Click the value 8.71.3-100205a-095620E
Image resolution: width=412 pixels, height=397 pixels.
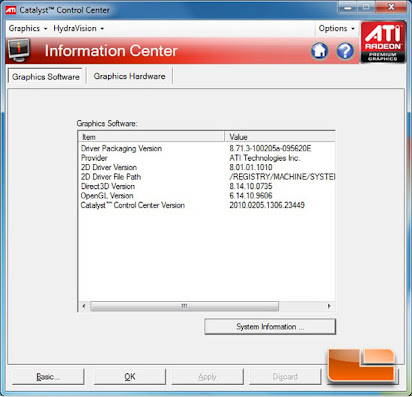(x=270, y=148)
